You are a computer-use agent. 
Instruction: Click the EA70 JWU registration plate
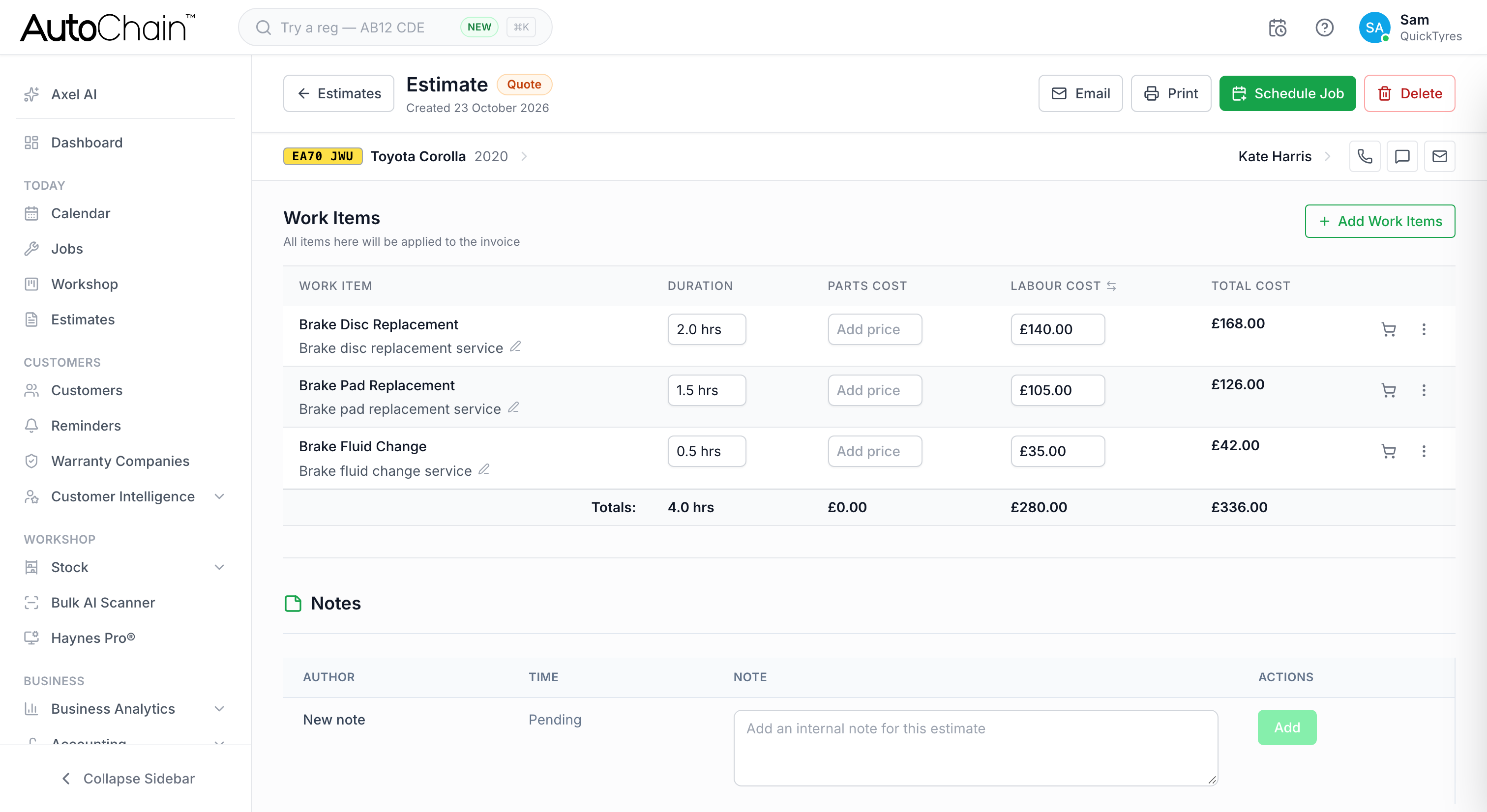[x=323, y=156]
